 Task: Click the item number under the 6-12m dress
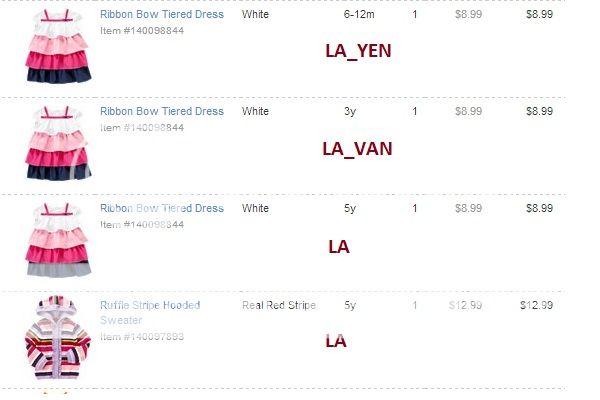142,31
